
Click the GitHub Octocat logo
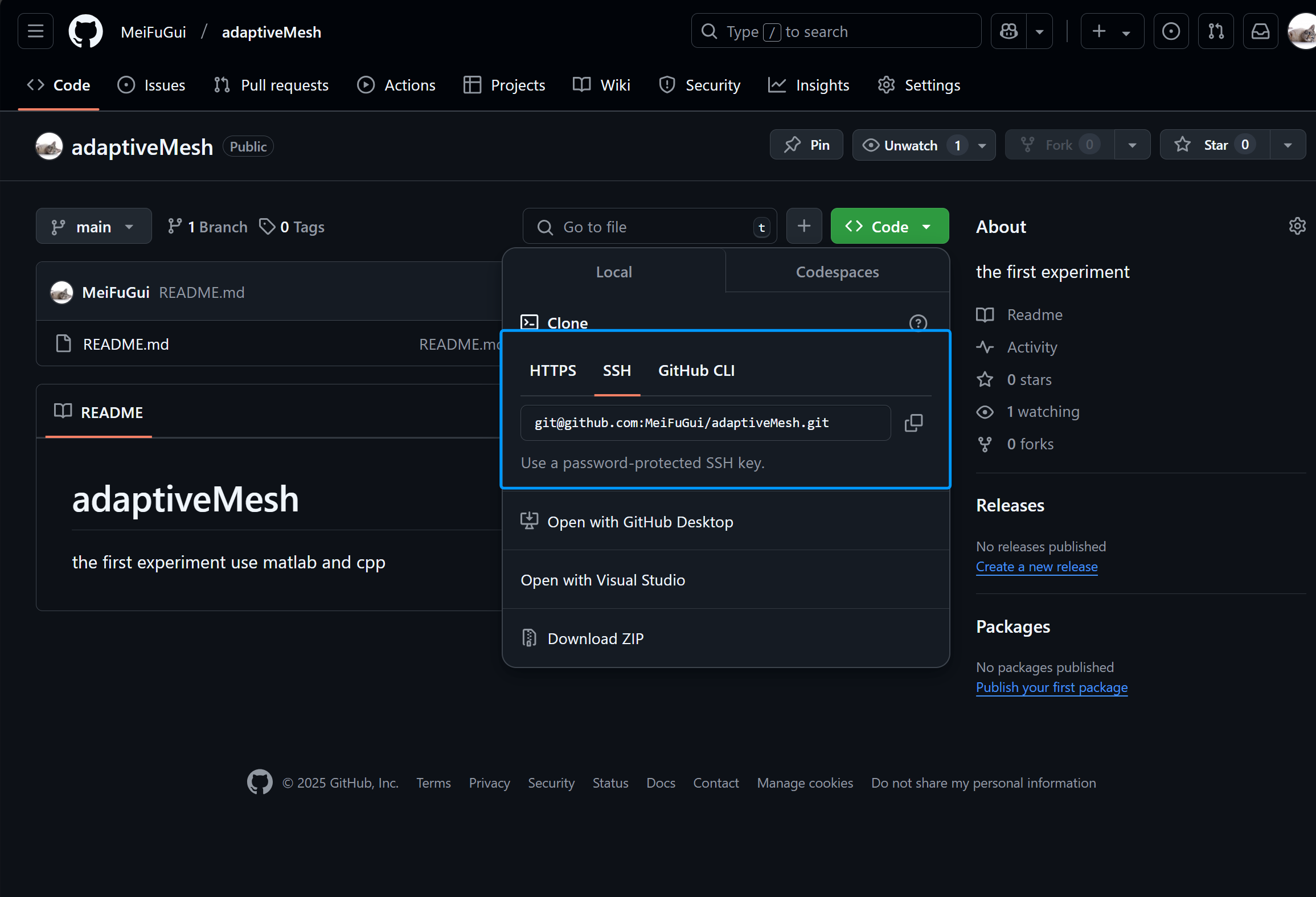[x=85, y=31]
